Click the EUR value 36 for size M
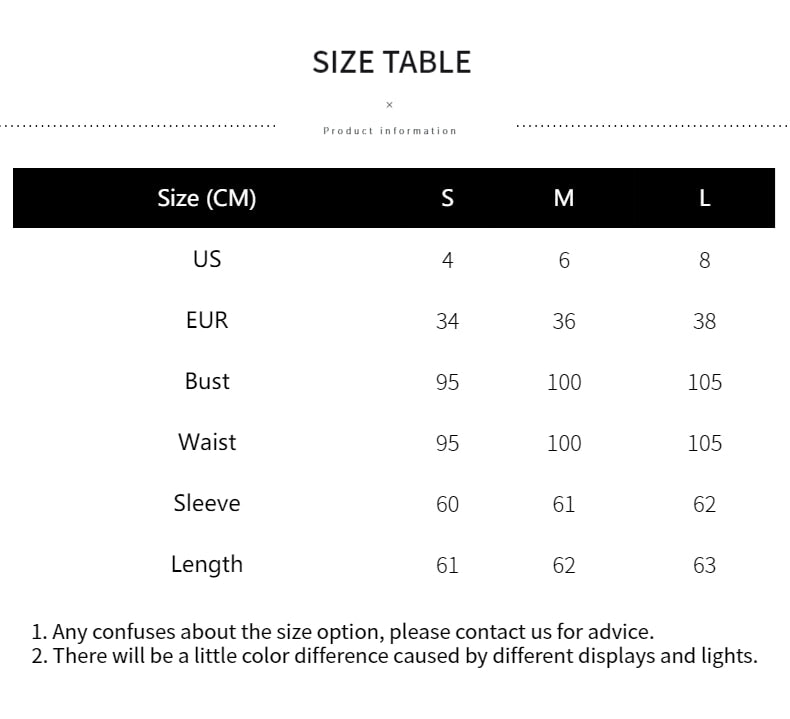Screen dimensions: 790x719 pos(564,321)
